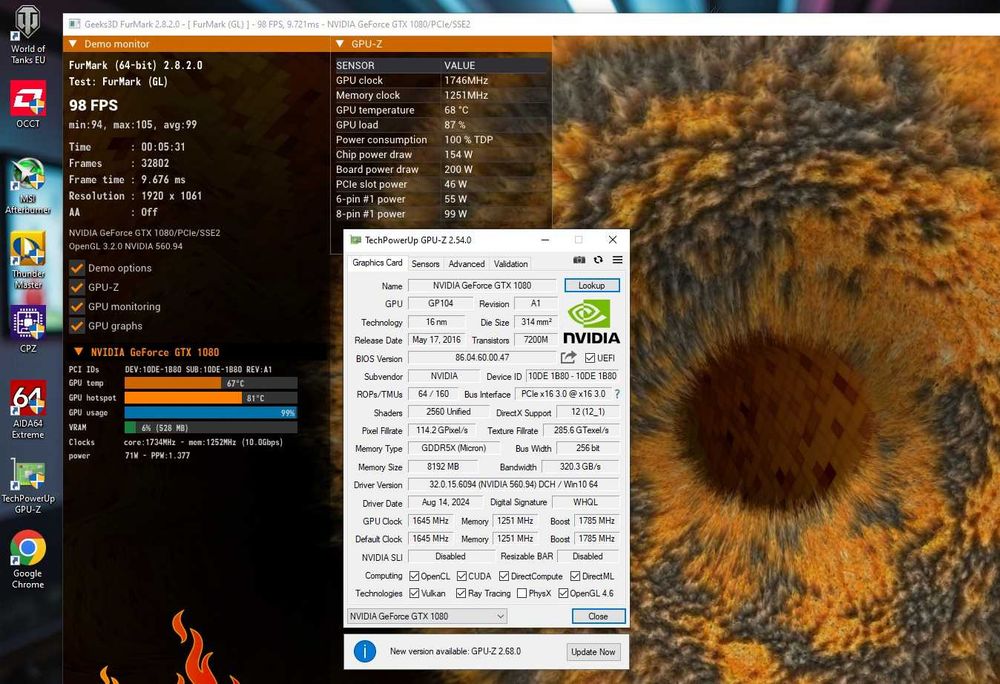Click the '98 FPS' readout
The image size is (1000, 684).
94,105
